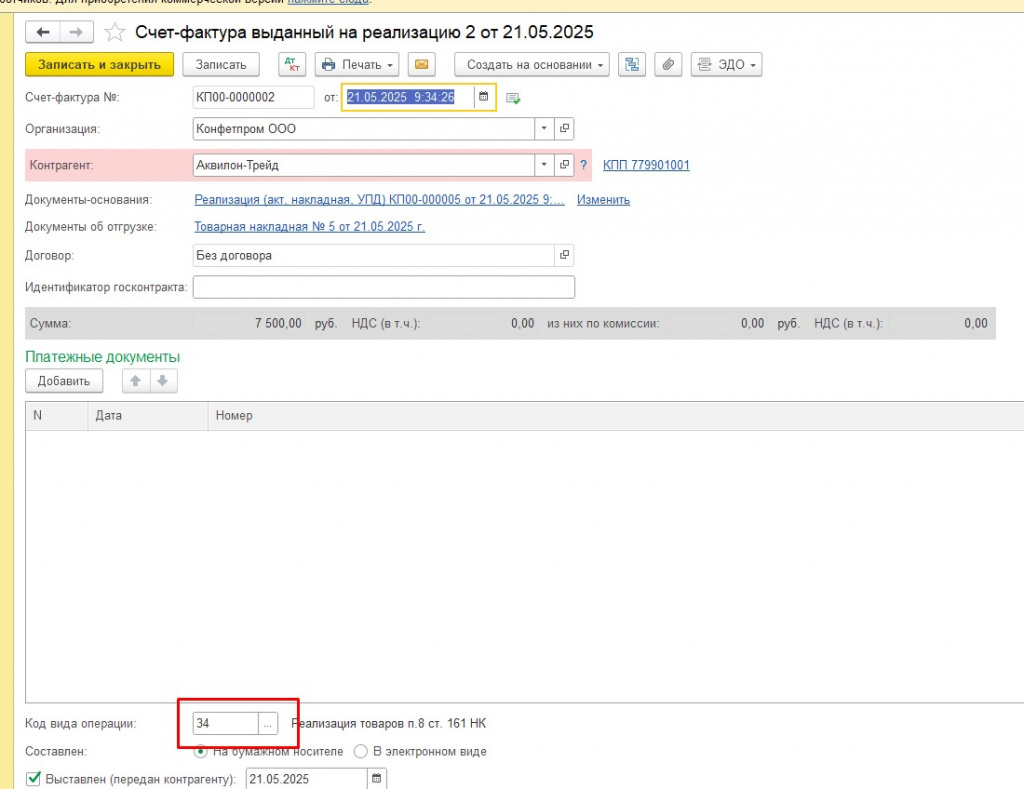Open the Договор record form
Screen dimensions: 1024x789
[564, 255]
